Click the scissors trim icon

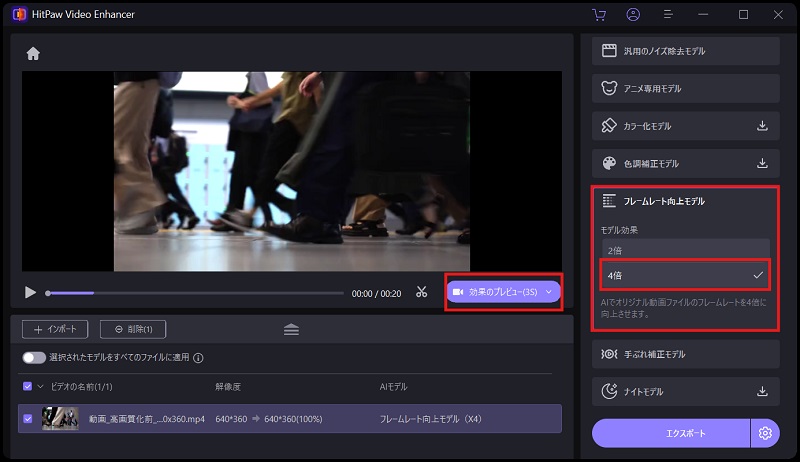click(x=422, y=292)
